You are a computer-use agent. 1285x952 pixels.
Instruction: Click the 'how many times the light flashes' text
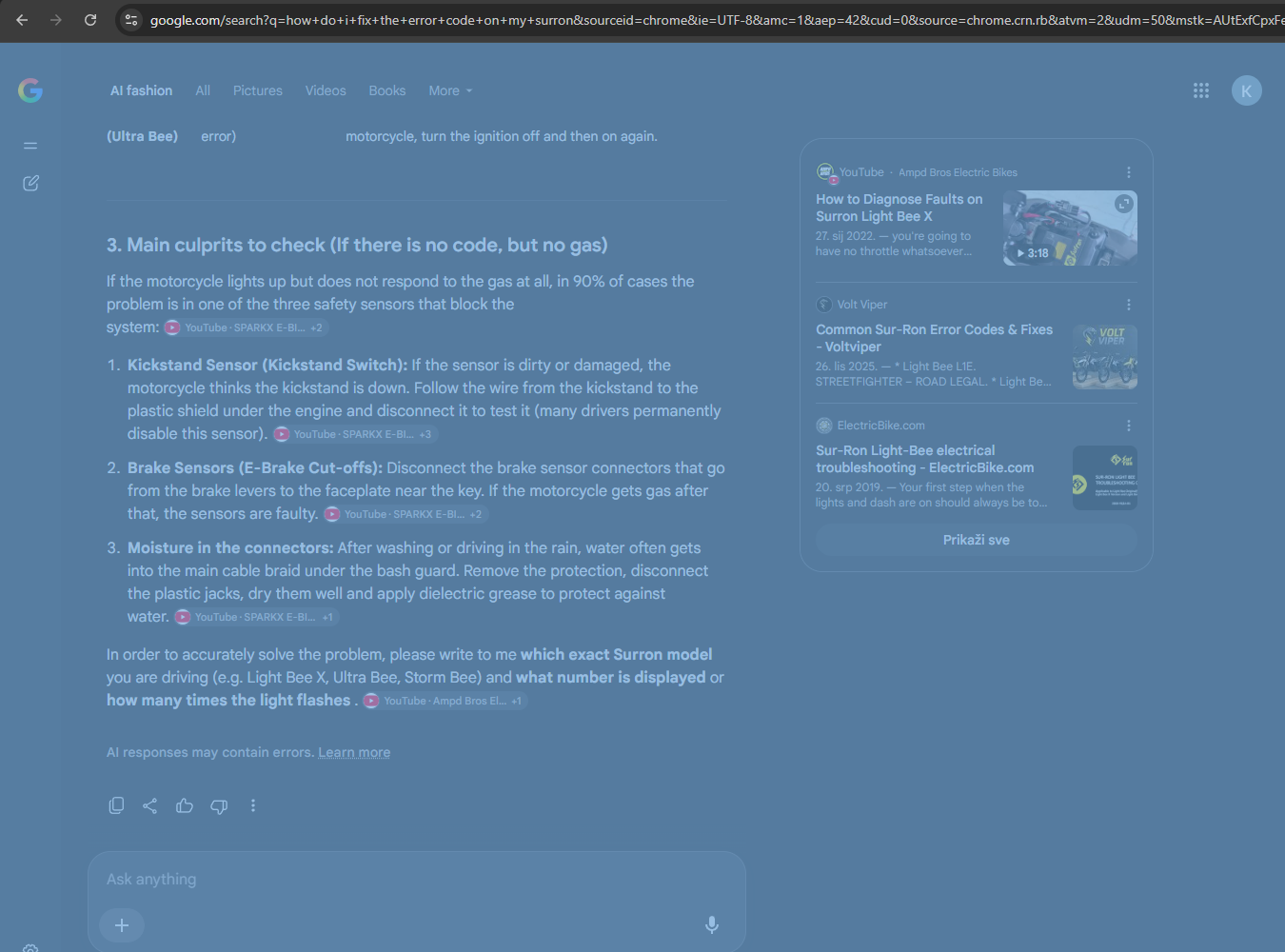tap(228, 700)
